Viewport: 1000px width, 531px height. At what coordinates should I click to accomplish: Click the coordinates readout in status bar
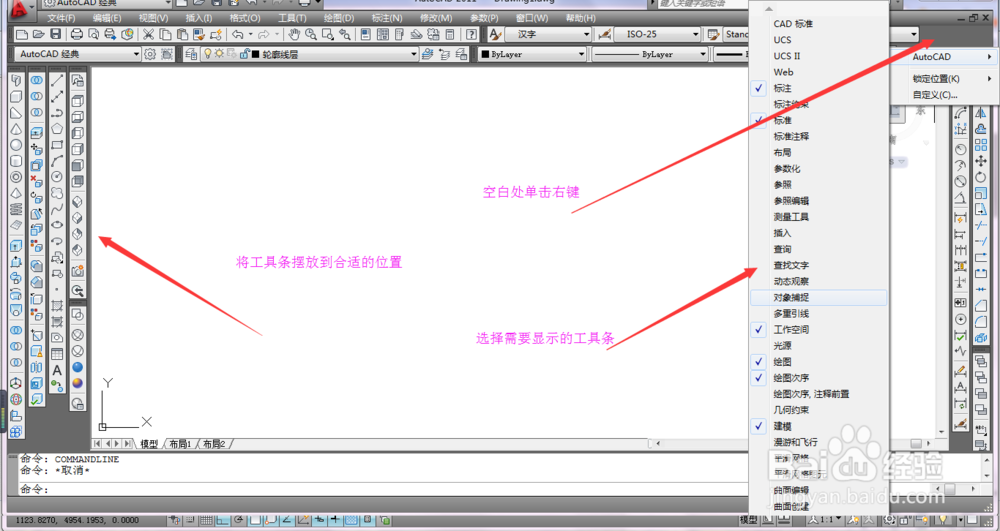pos(77,520)
